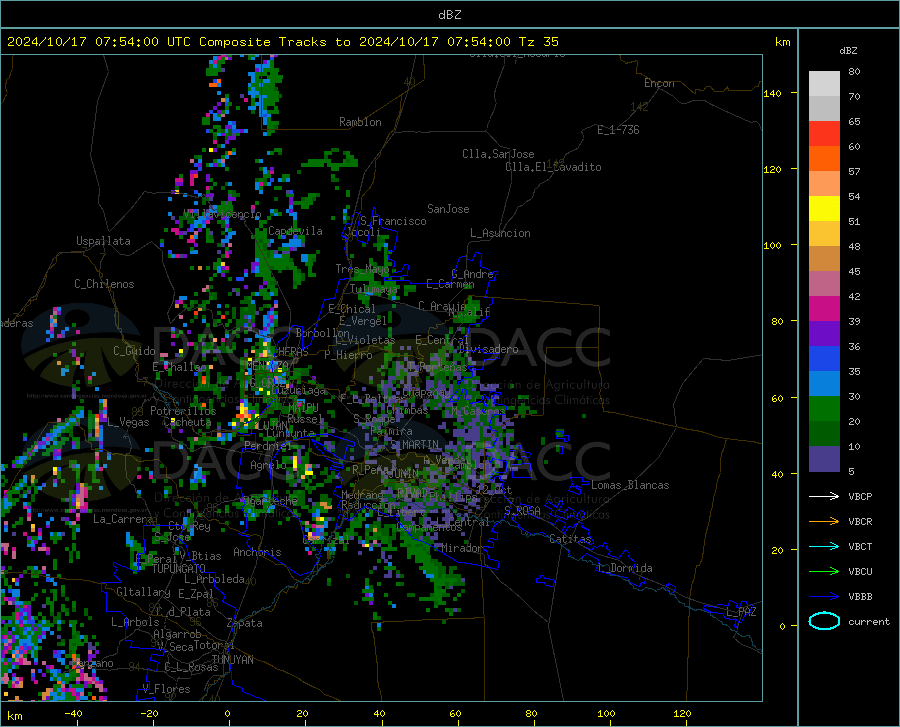The width and height of the screenshot is (900, 727).
Task: Click the Encon place label
Action: (x=659, y=83)
